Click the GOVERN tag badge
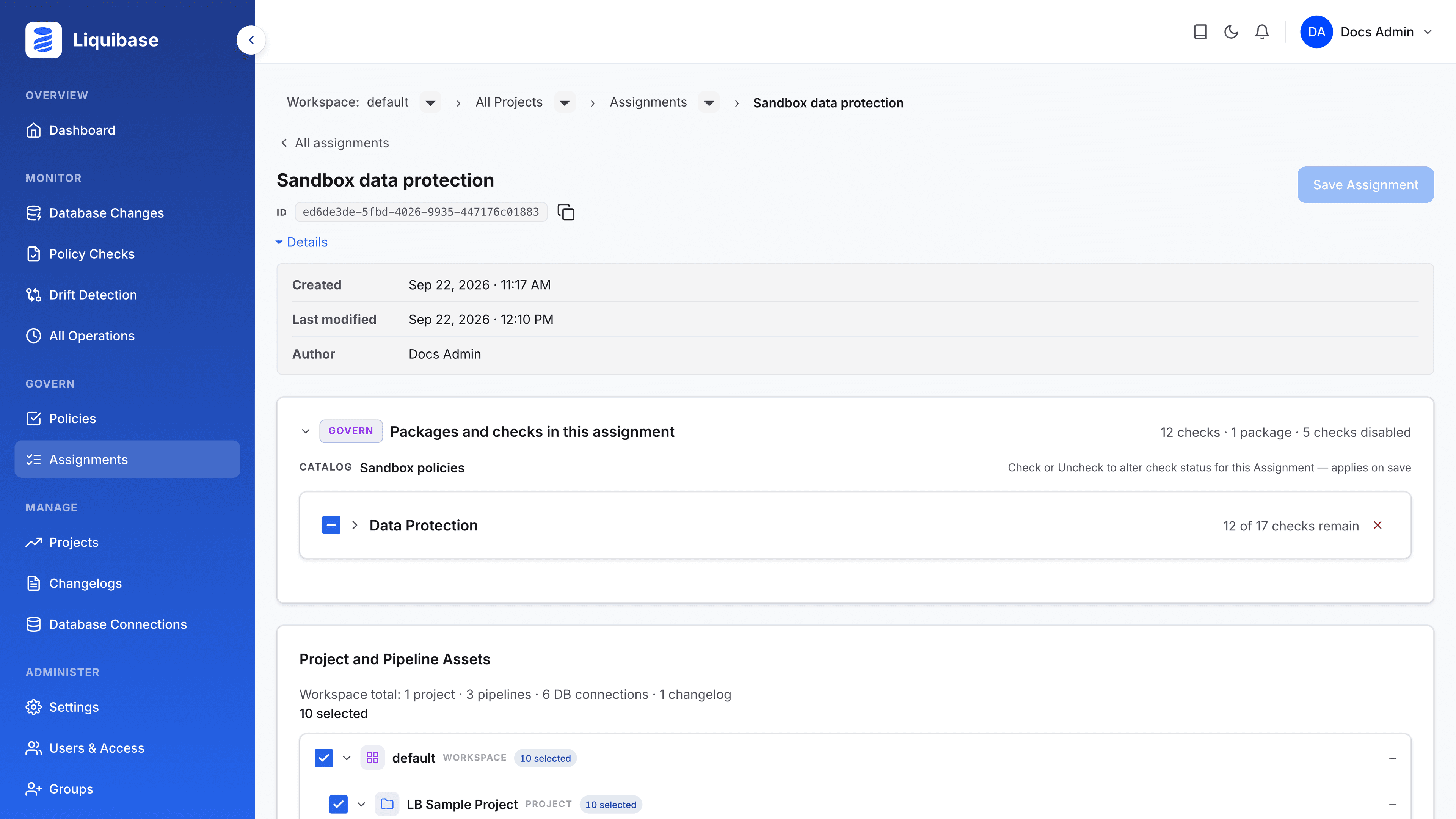 351,431
